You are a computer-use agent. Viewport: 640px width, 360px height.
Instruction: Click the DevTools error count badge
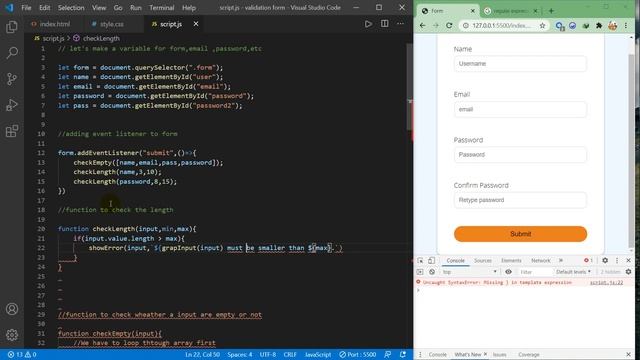588,260
